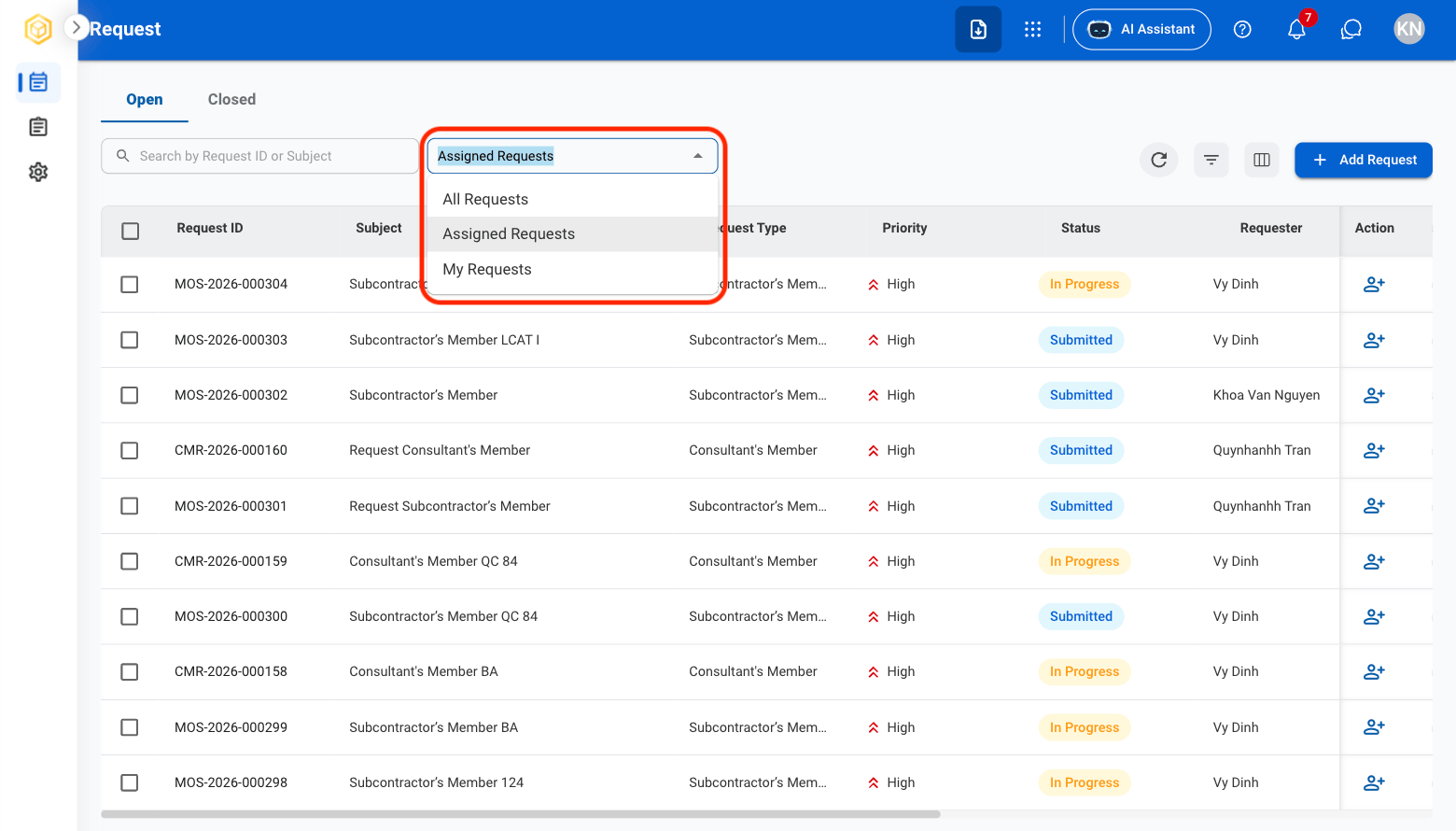Expand the sidebar with chevron arrow
The width and height of the screenshot is (1456, 831).
tap(77, 28)
